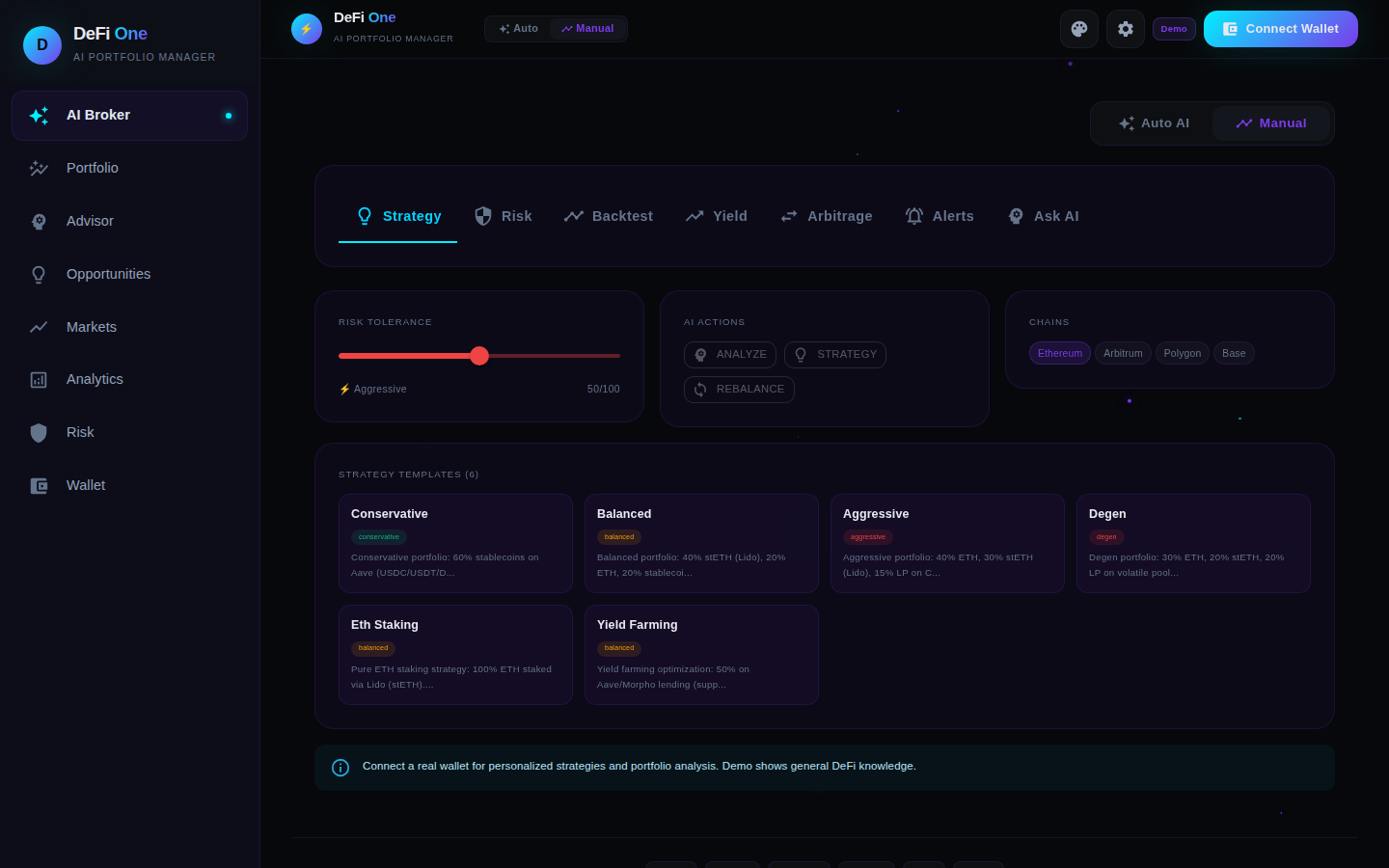Open the Yield tab
Screen dimensions: 1389x868
point(716,216)
